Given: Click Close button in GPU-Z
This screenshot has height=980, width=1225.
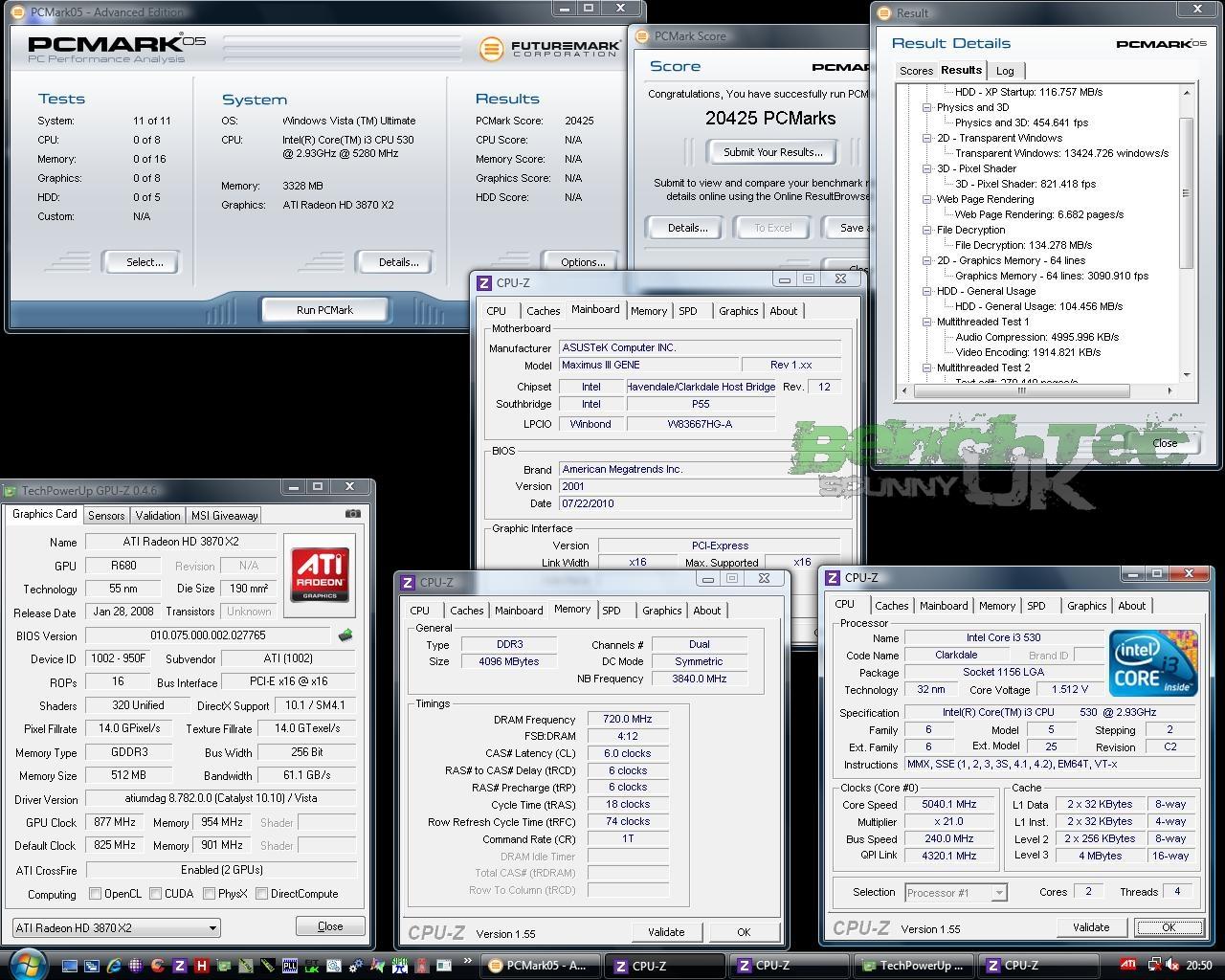Looking at the screenshot, I should pyautogui.click(x=330, y=926).
